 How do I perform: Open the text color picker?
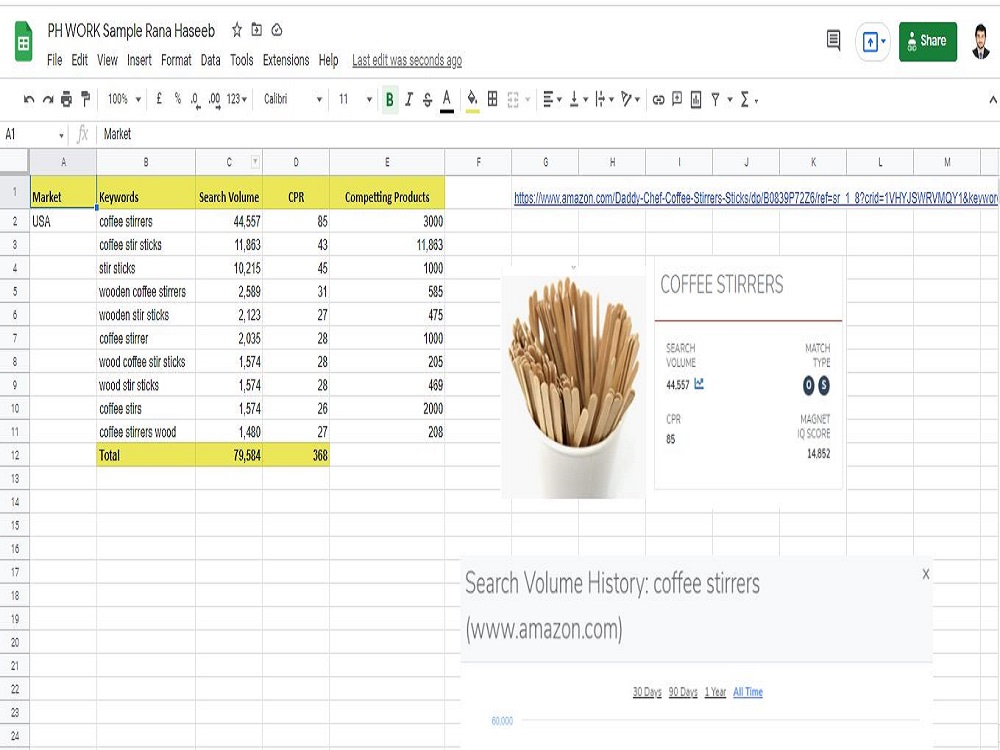[x=447, y=100]
